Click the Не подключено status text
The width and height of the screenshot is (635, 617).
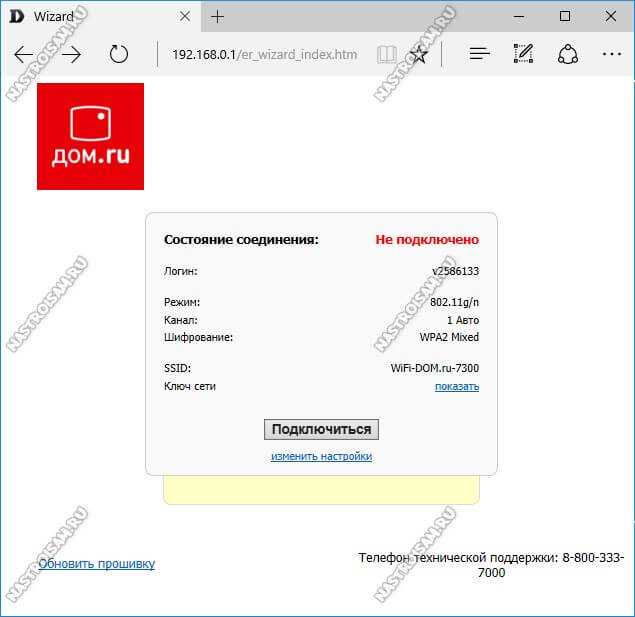coord(427,239)
